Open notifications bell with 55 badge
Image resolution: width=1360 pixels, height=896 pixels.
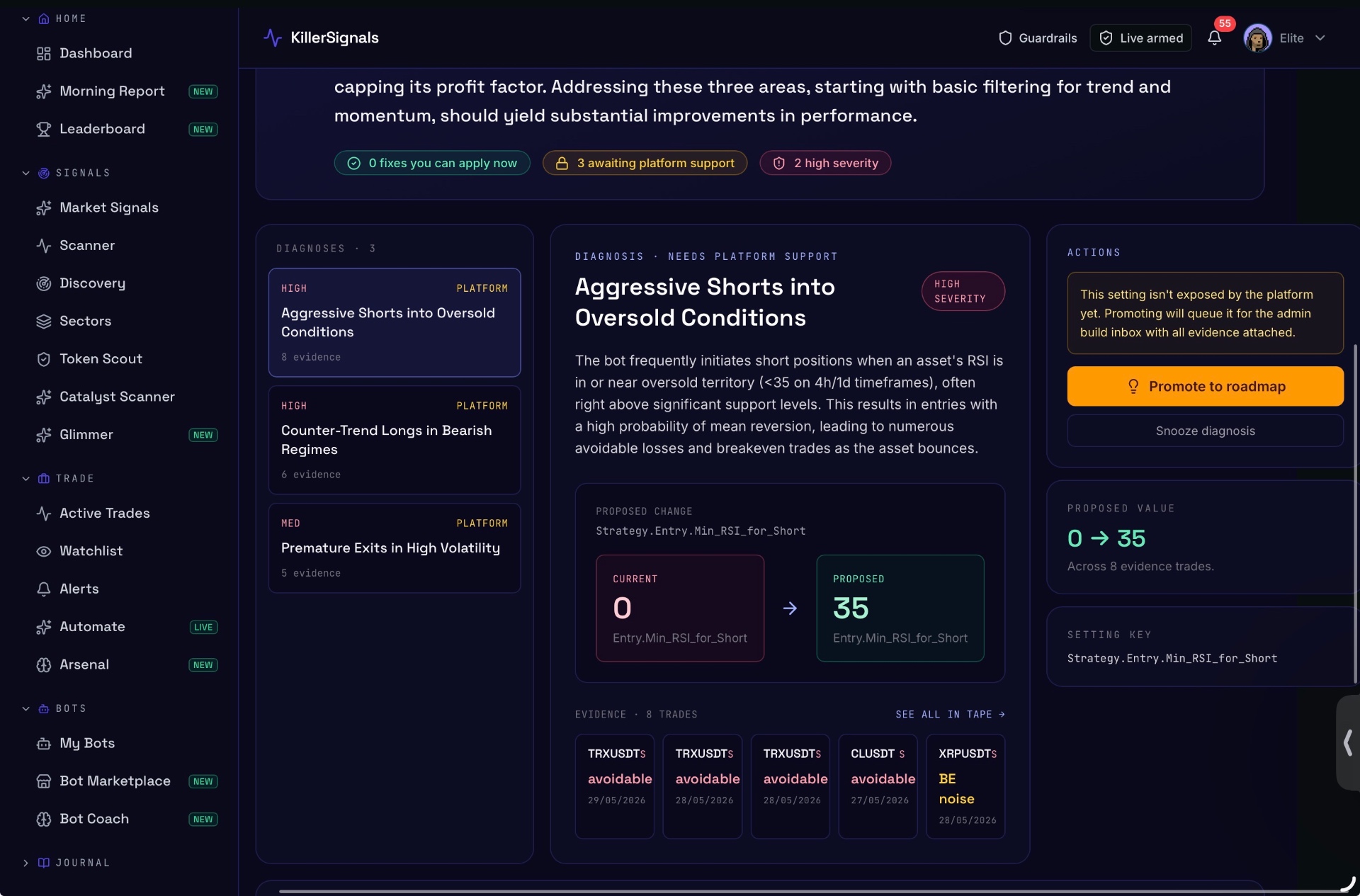[x=1214, y=38]
